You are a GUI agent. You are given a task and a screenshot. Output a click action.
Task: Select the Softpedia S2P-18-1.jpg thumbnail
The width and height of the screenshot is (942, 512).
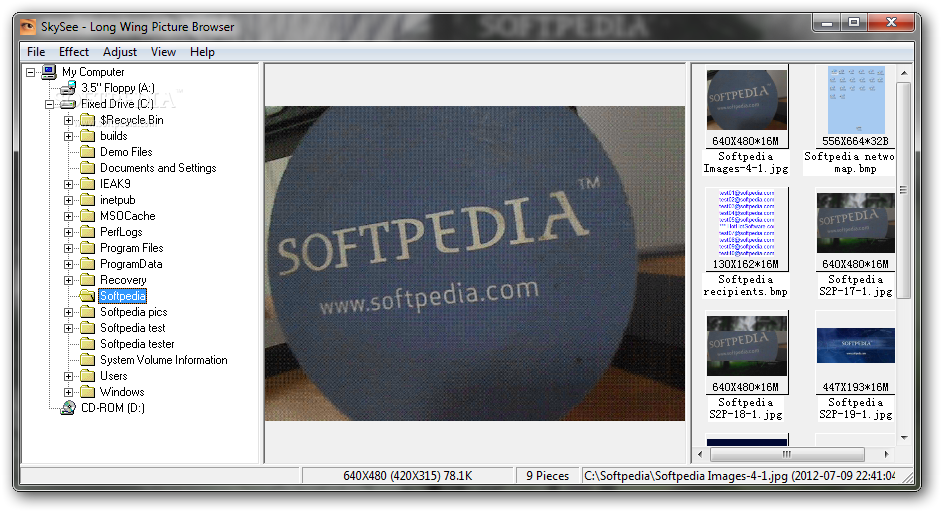point(746,346)
